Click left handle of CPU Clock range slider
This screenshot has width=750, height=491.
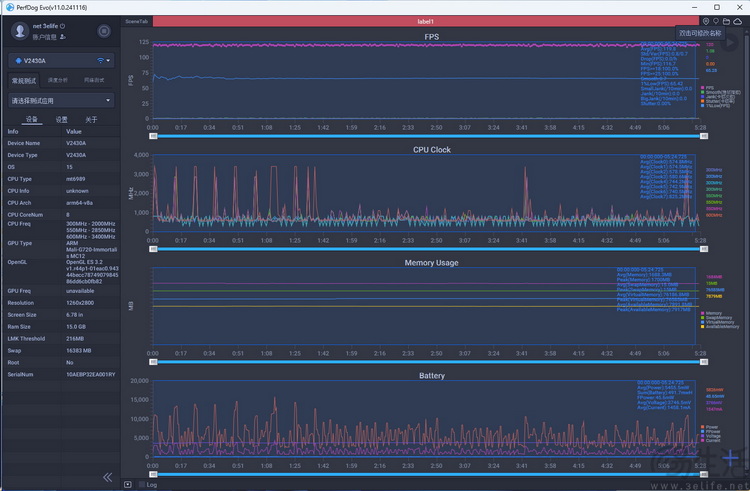pos(153,249)
